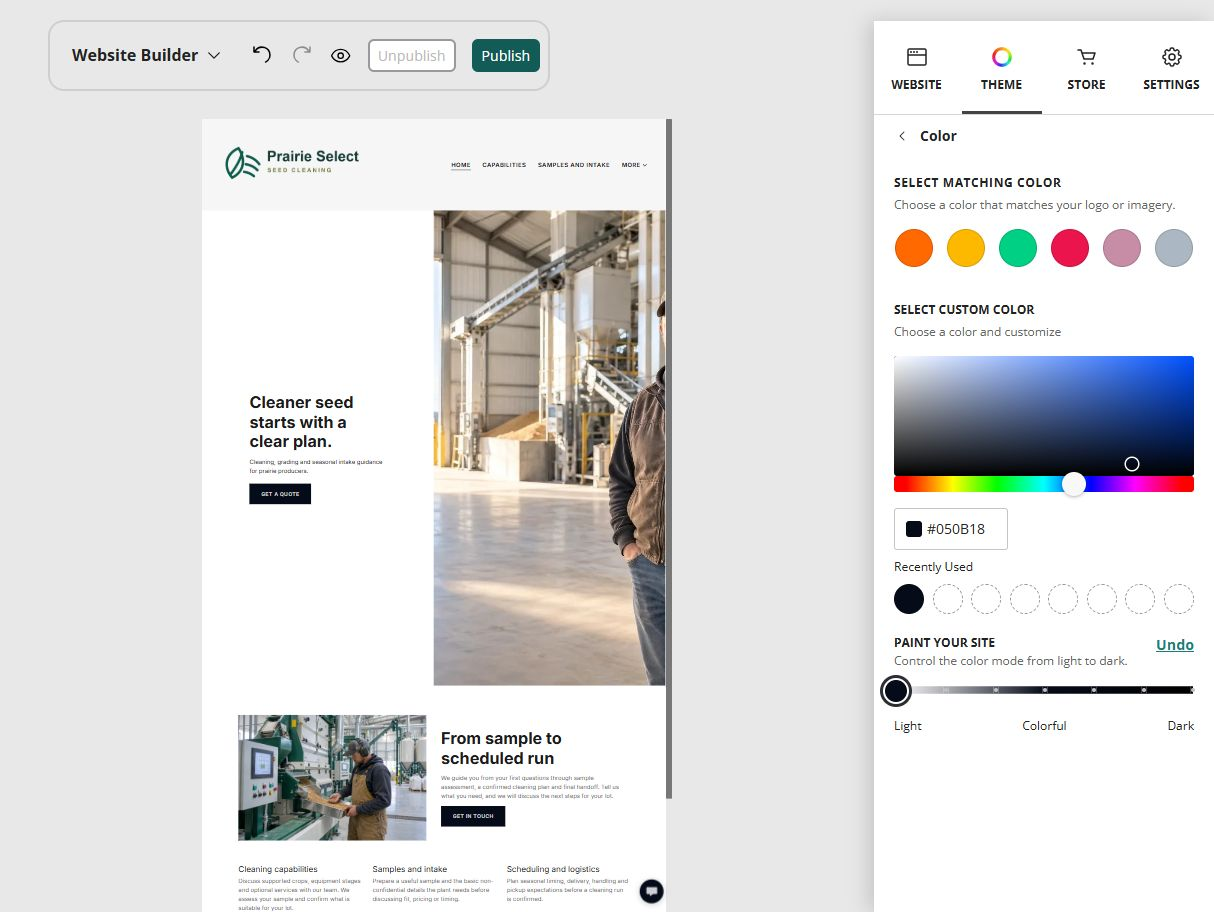Image resolution: width=1214 pixels, height=912 pixels.
Task: Click the 'Samples and intake' heading
Action: coord(410,869)
